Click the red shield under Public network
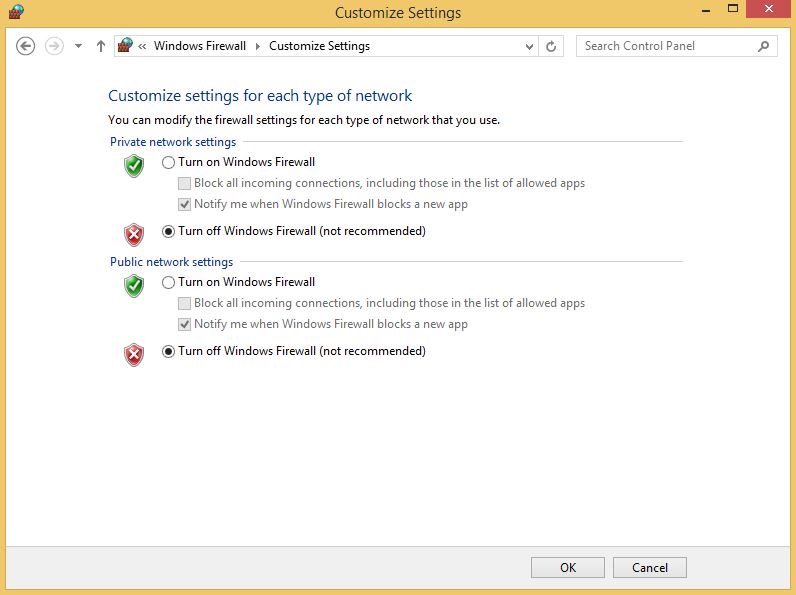The height and width of the screenshot is (595, 796). pyautogui.click(x=134, y=354)
